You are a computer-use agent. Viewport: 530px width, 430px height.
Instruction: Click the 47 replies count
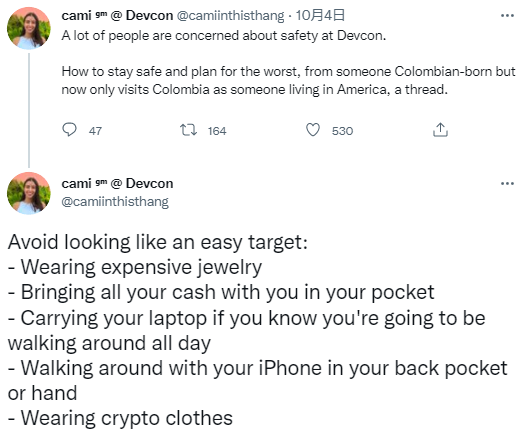click(95, 131)
